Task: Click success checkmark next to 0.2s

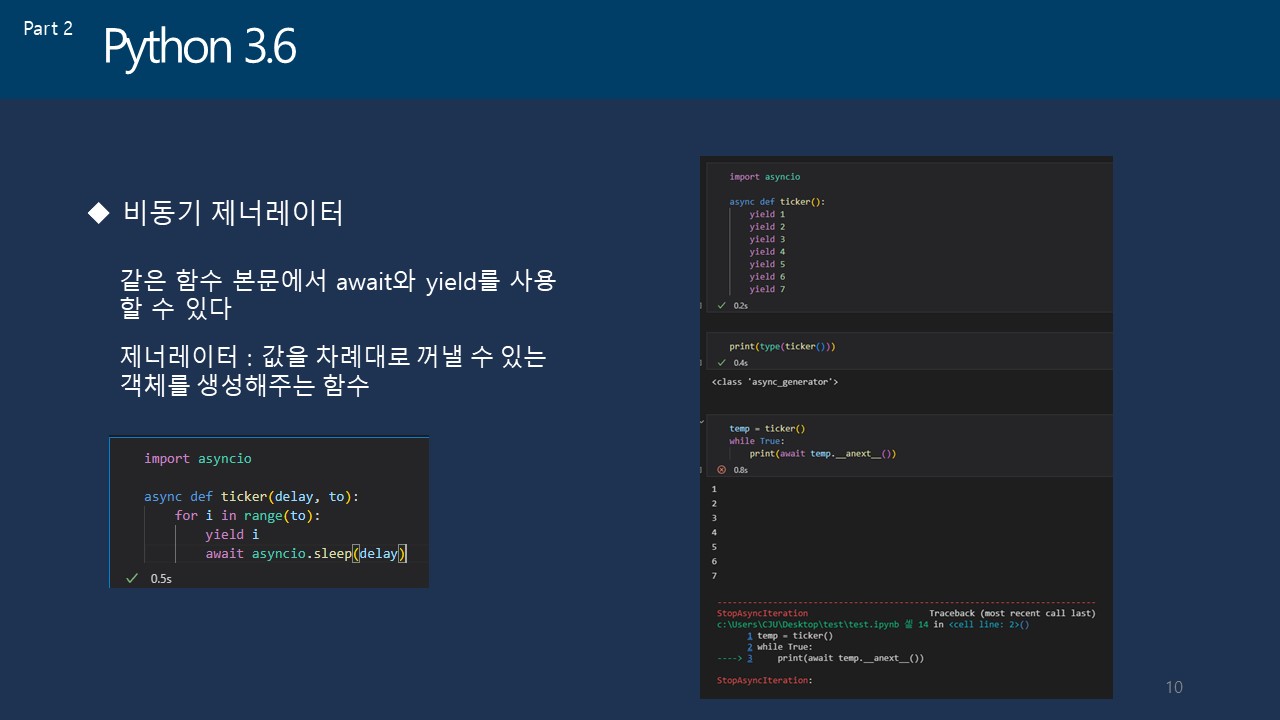Action: (721, 305)
